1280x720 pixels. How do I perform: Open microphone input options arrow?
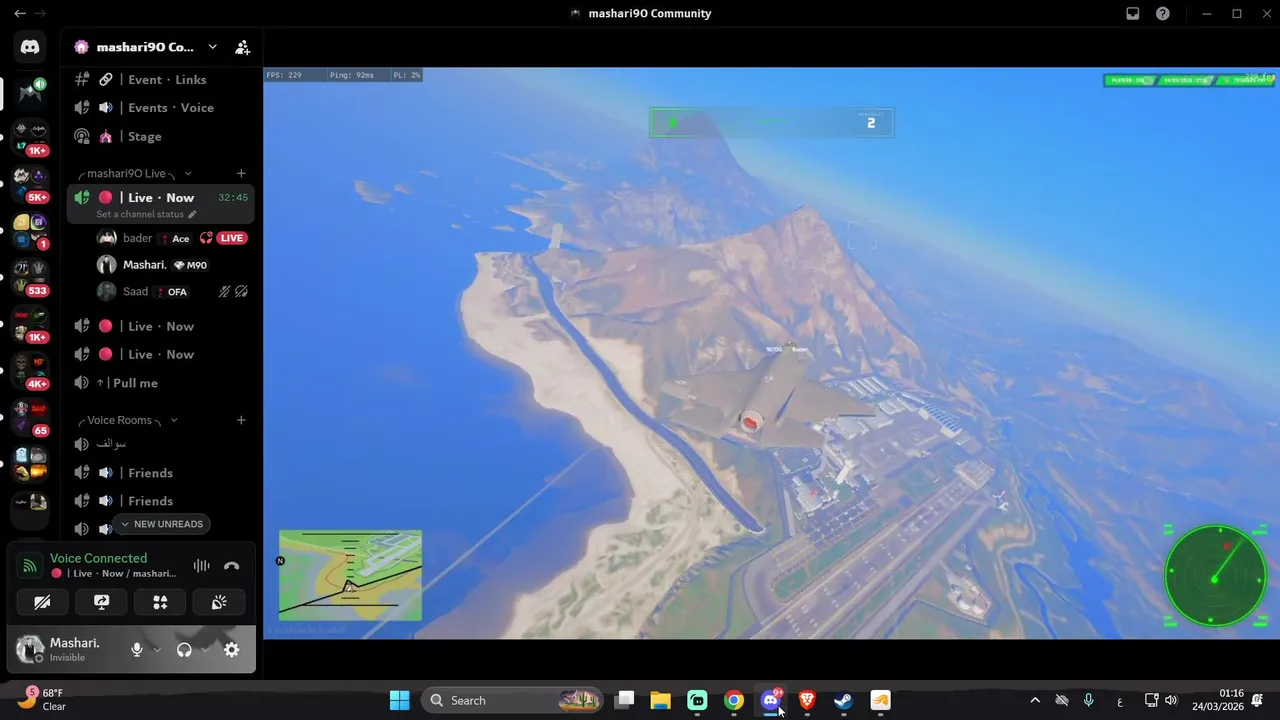click(x=157, y=650)
